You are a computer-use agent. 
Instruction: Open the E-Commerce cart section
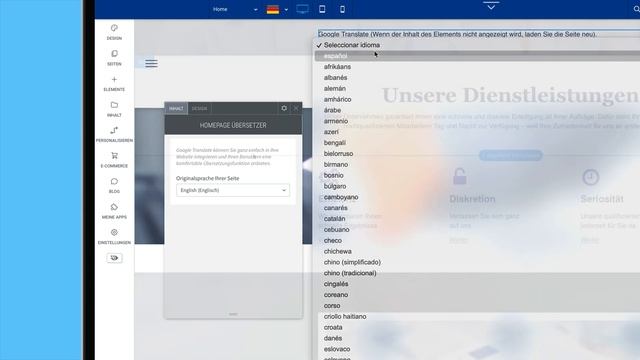(x=114, y=160)
